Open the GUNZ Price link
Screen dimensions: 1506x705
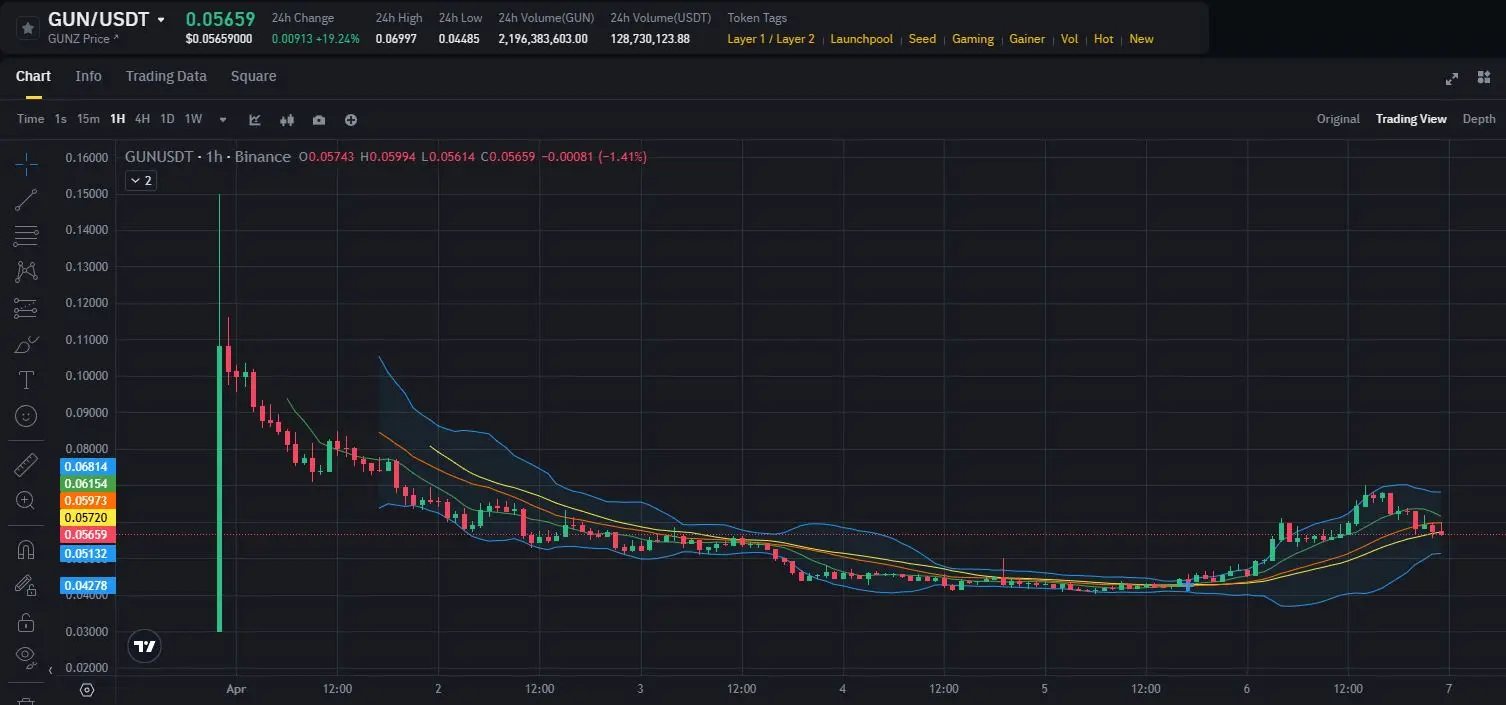click(84, 38)
